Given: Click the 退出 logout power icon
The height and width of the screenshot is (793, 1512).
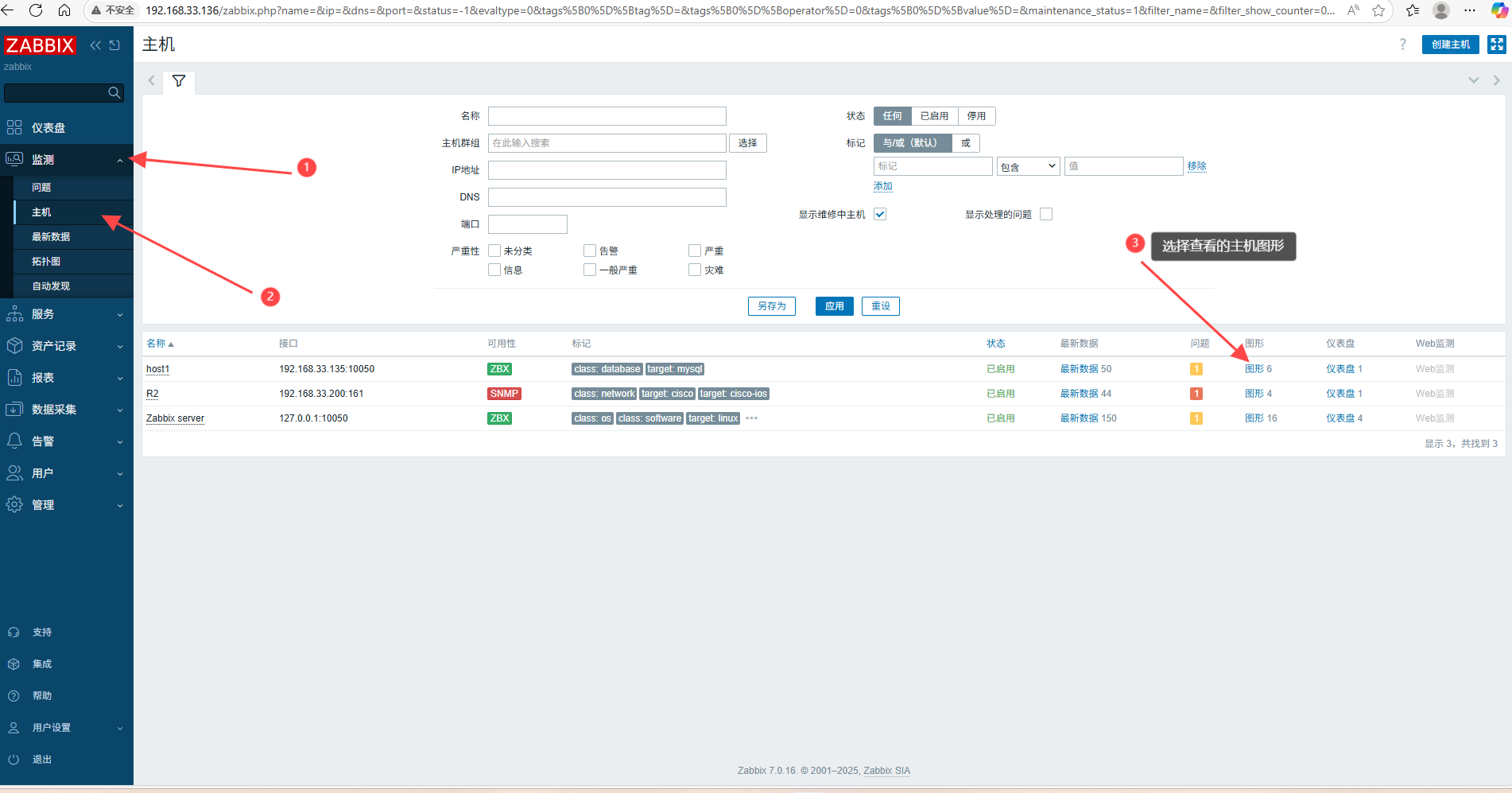Looking at the screenshot, I should 14,760.
